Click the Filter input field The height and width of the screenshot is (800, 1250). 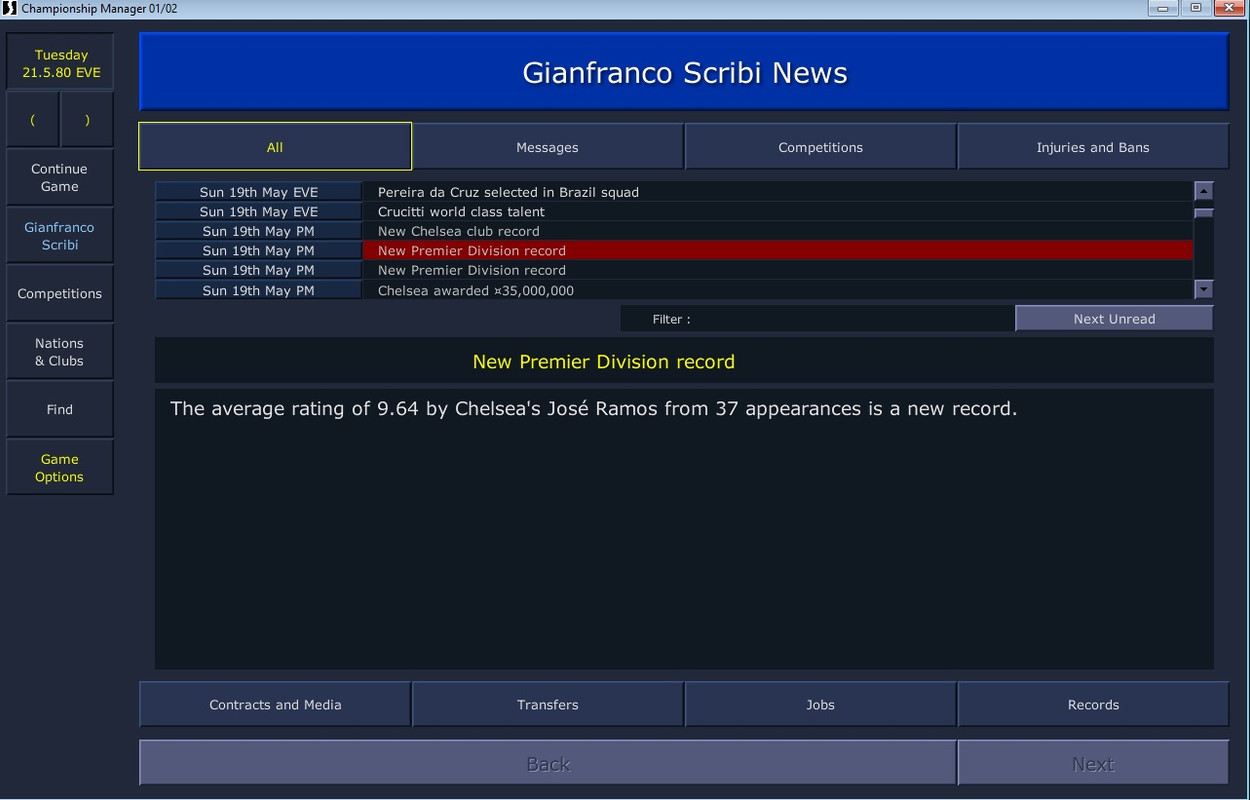[x=816, y=319]
